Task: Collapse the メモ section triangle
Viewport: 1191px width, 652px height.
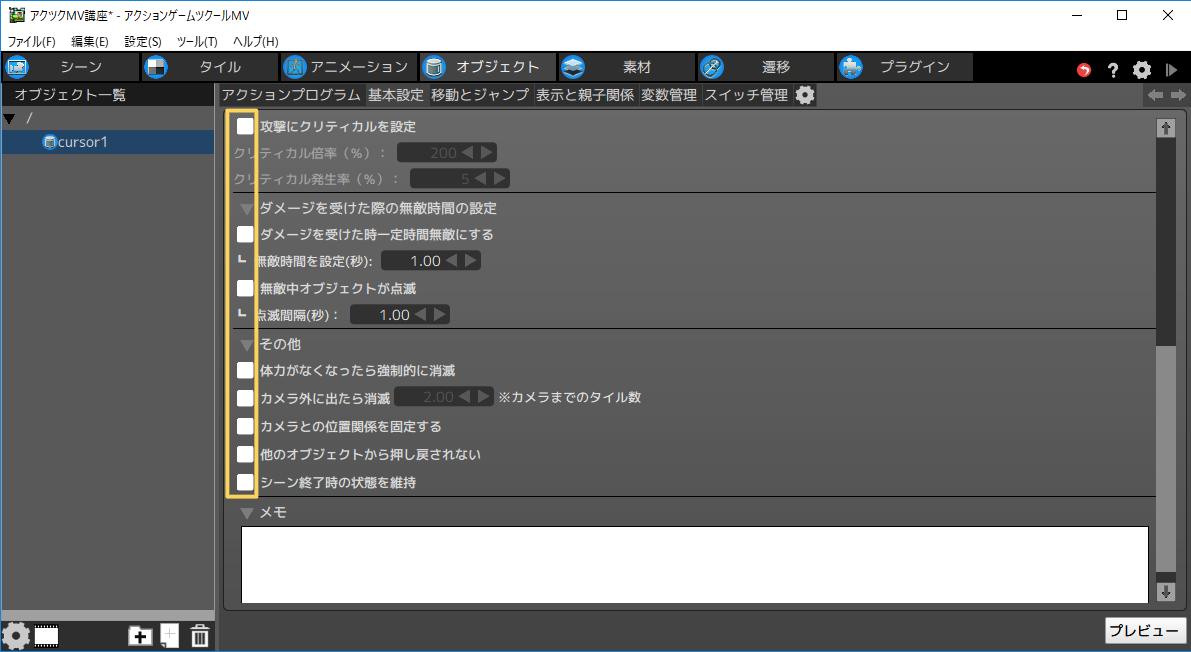Action: pos(247,513)
